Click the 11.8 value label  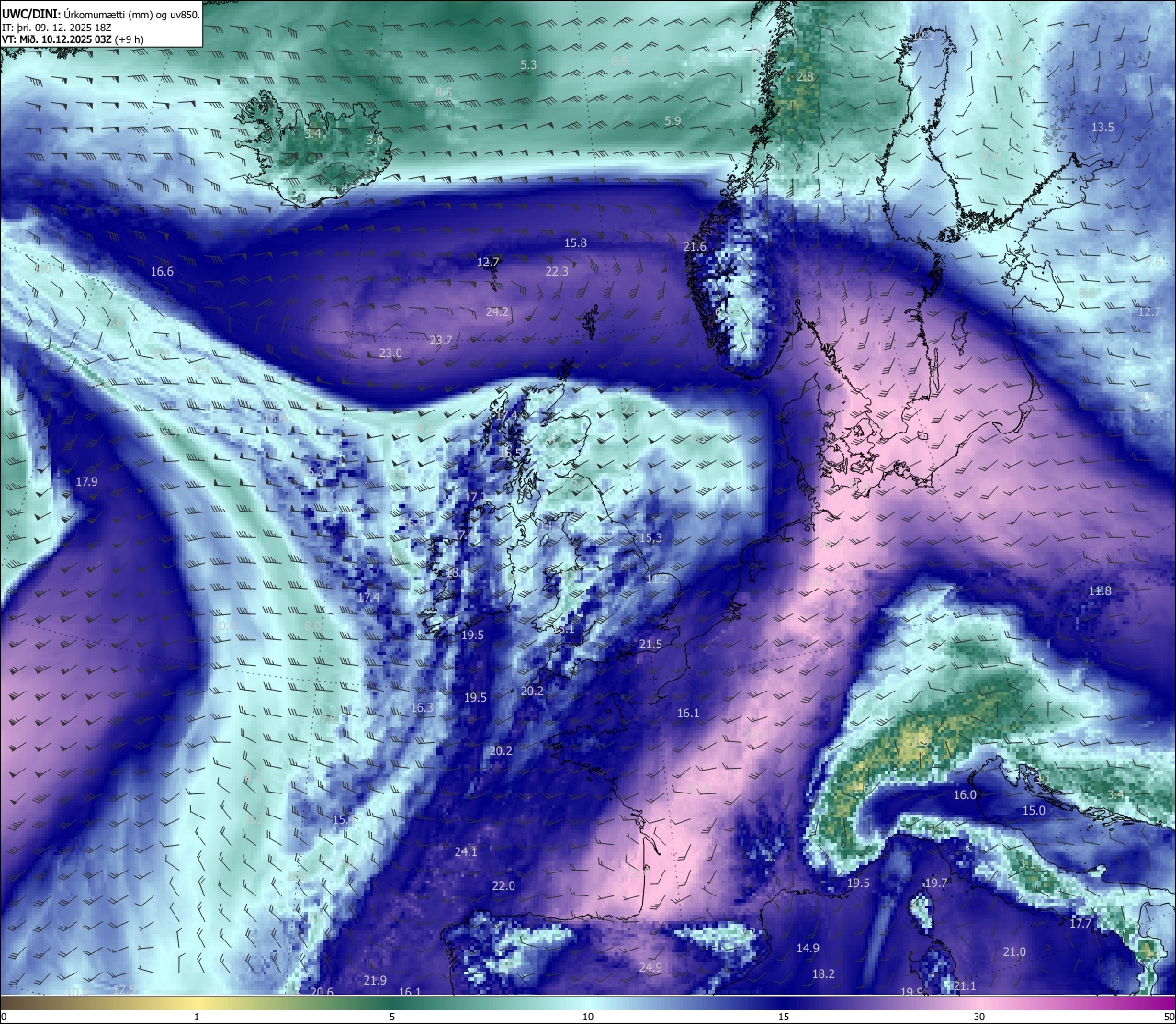click(x=1100, y=591)
